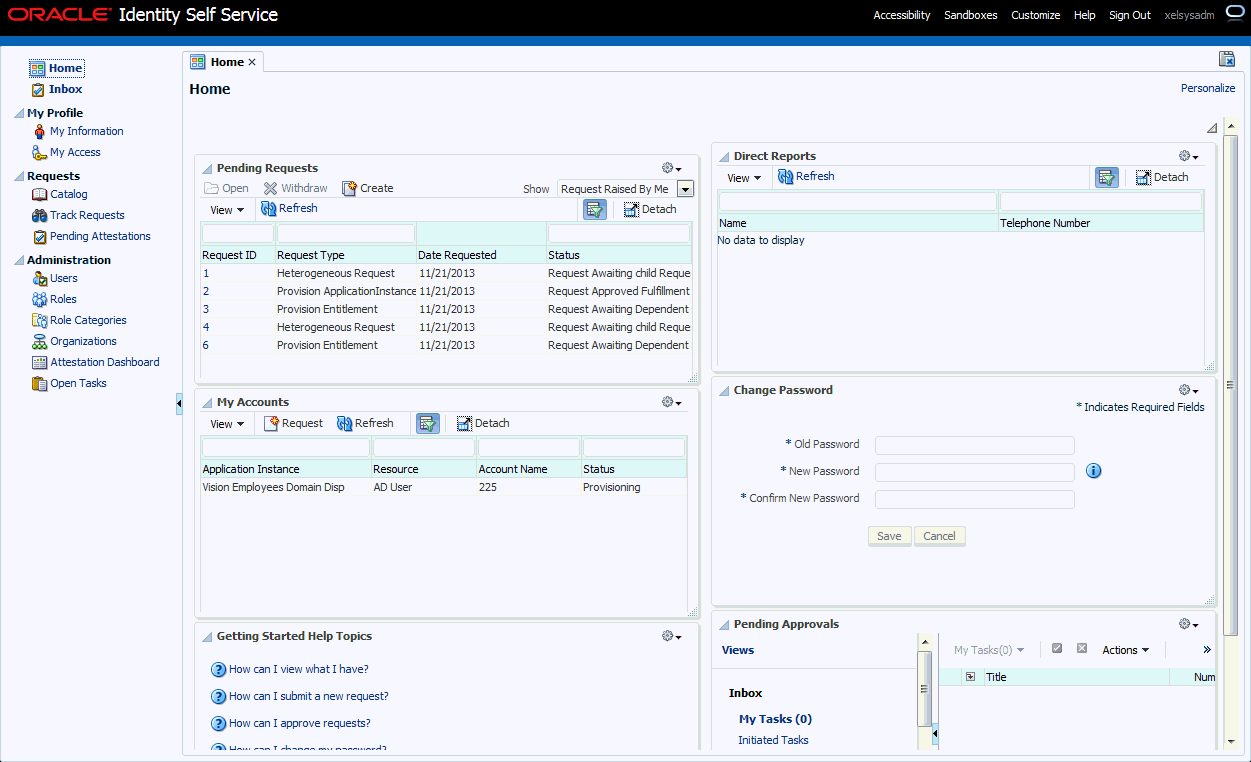Open the Request Raised By Me dropdown
Screen dimensions: 1251x762
tap(685, 189)
